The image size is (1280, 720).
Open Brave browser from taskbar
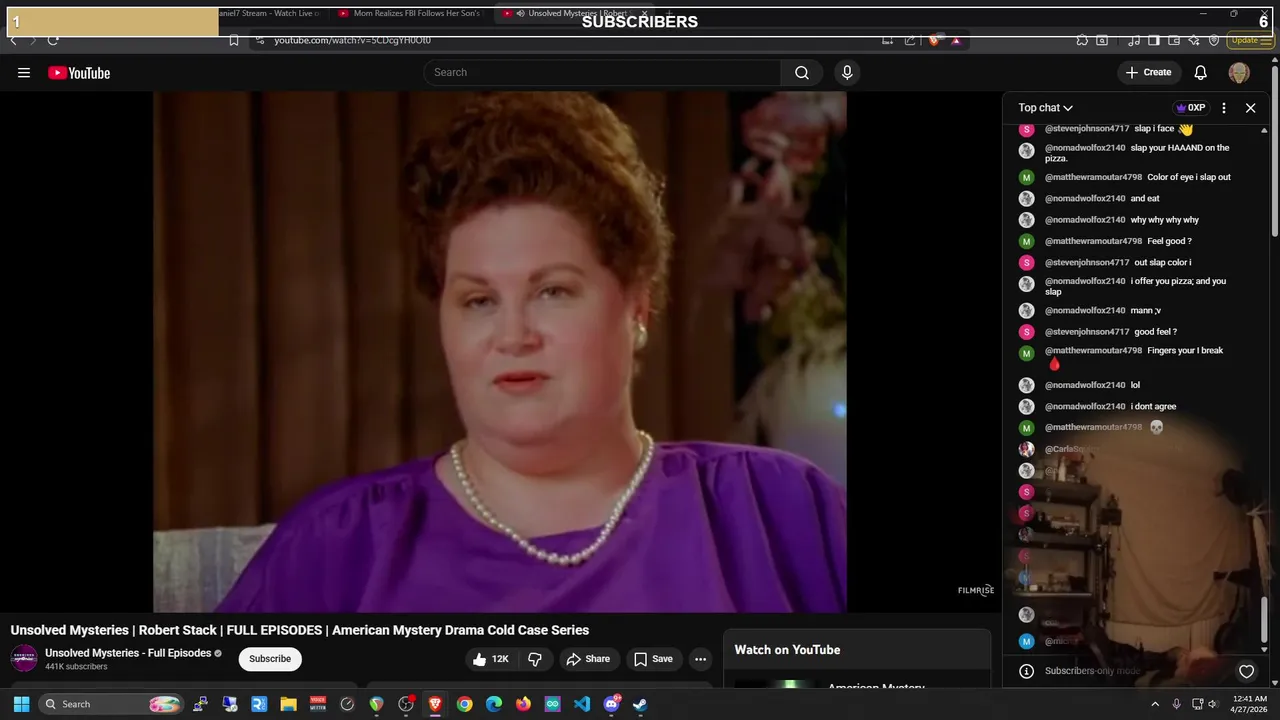435,704
